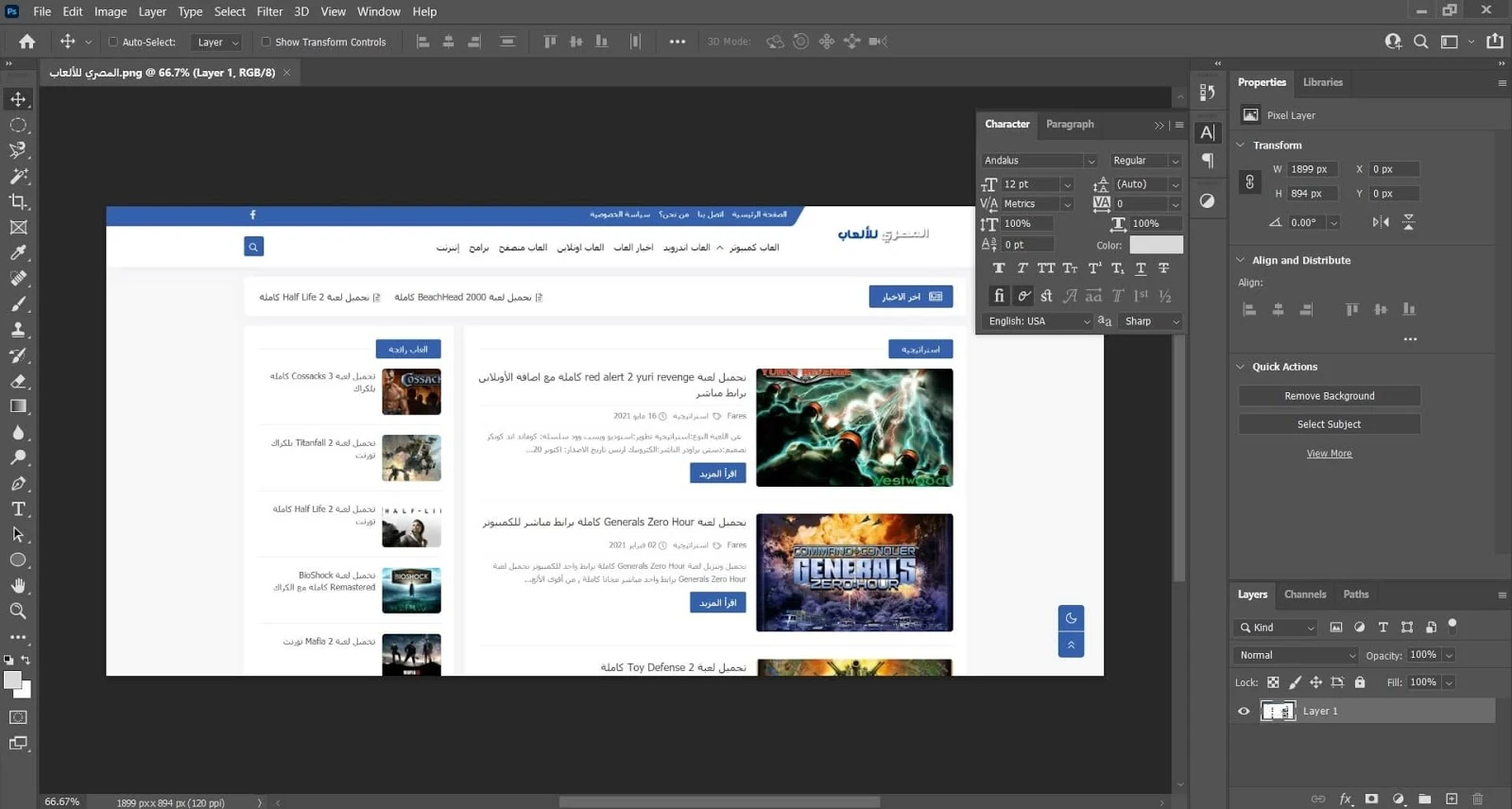Open the Auto-Select Layer dropdown
Screen dimensions: 1512x809
(216, 42)
